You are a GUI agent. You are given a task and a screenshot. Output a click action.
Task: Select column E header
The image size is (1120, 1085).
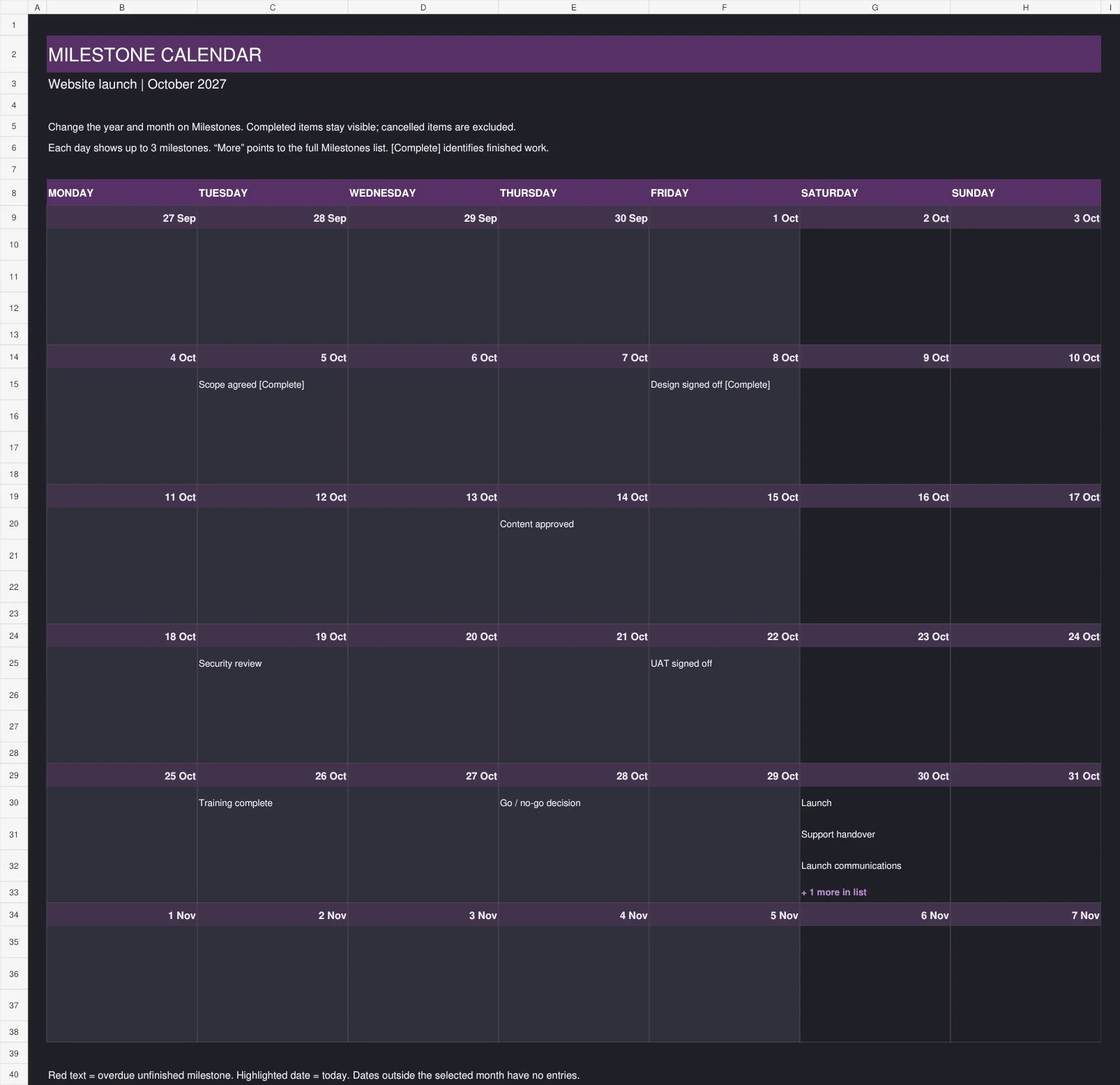(x=574, y=7)
